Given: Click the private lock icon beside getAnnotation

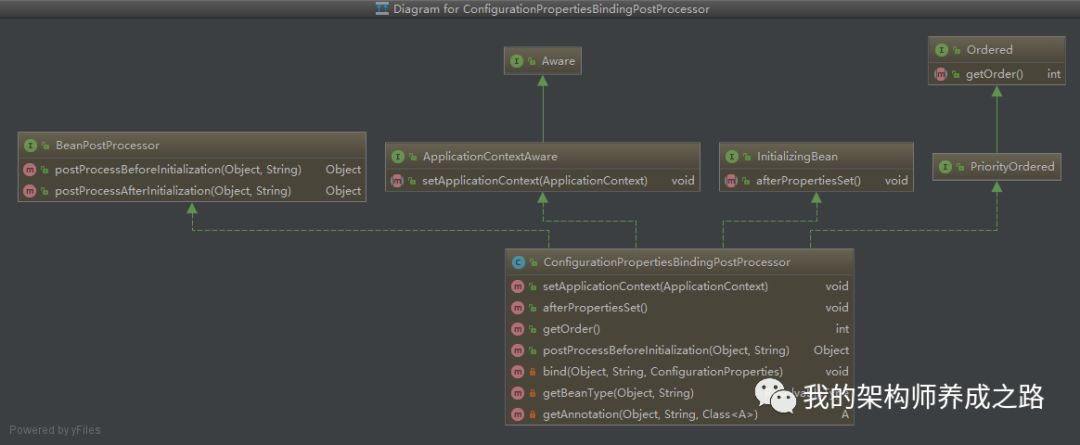Looking at the screenshot, I should [x=532, y=415].
